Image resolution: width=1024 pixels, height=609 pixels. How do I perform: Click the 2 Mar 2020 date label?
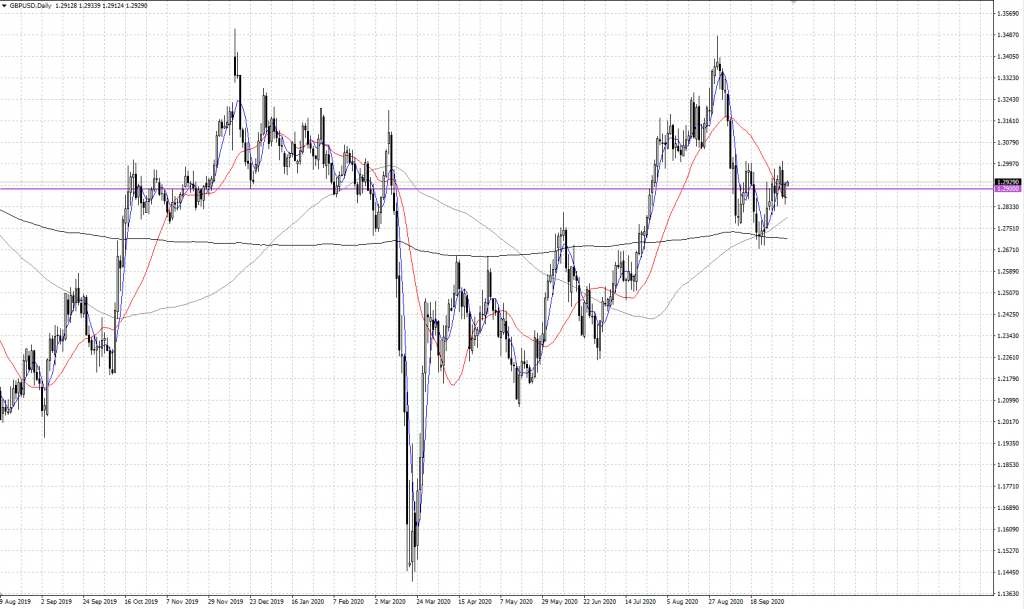point(390,603)
